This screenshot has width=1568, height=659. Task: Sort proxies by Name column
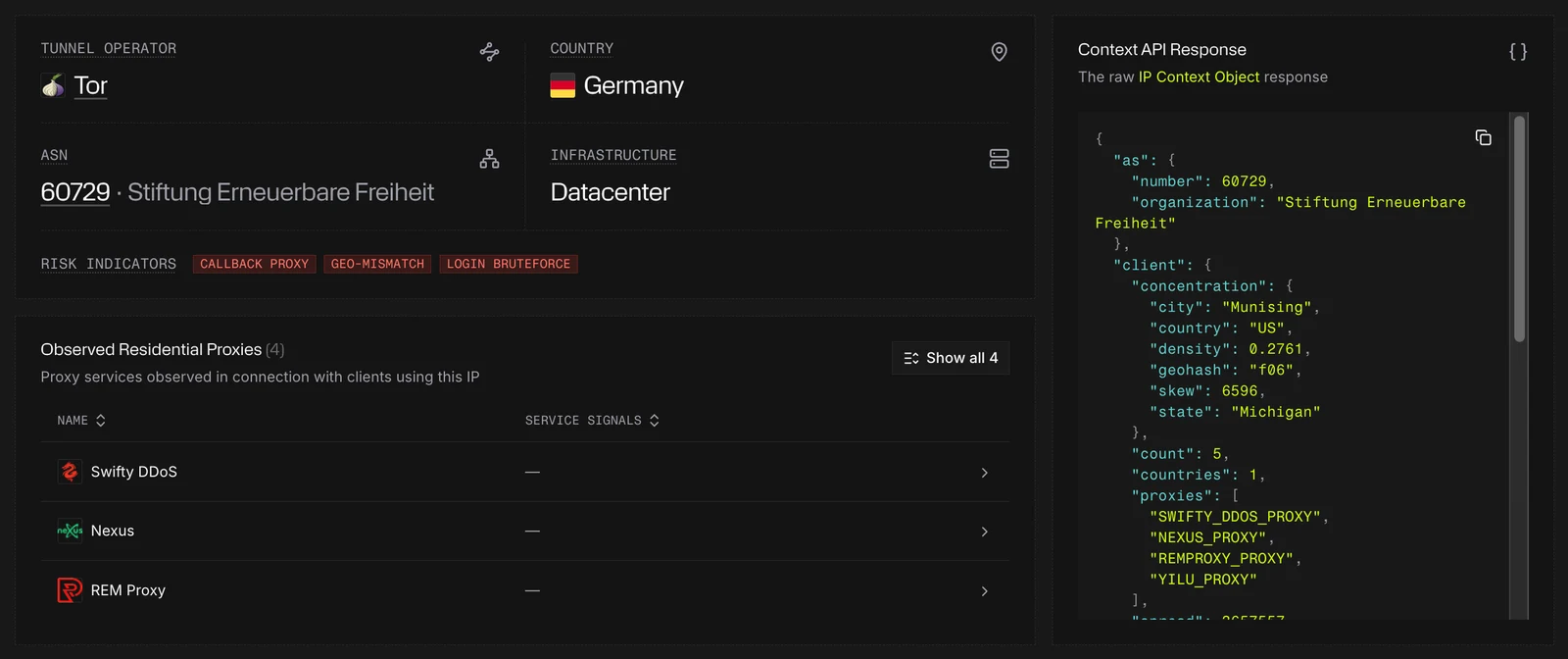tap(81, 420)
